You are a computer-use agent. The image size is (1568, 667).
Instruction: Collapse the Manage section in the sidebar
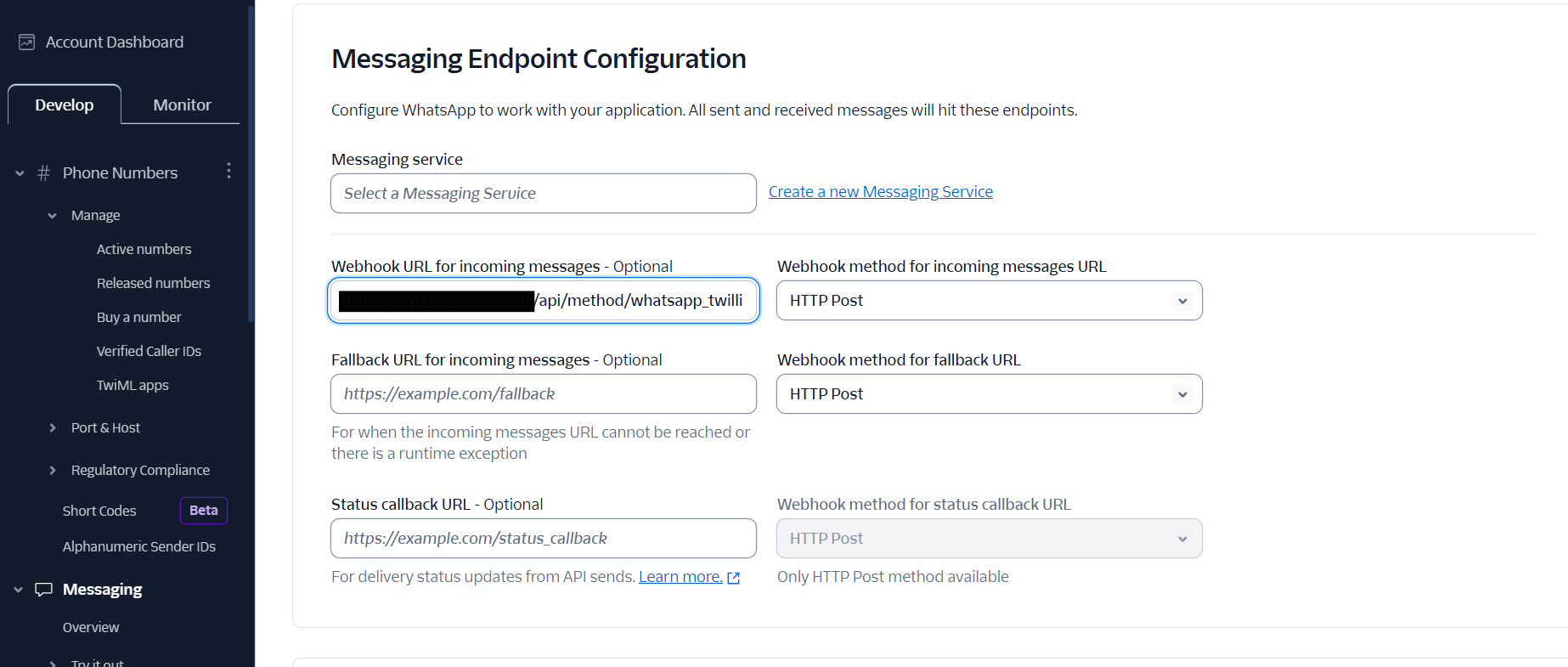coord(53,215)
